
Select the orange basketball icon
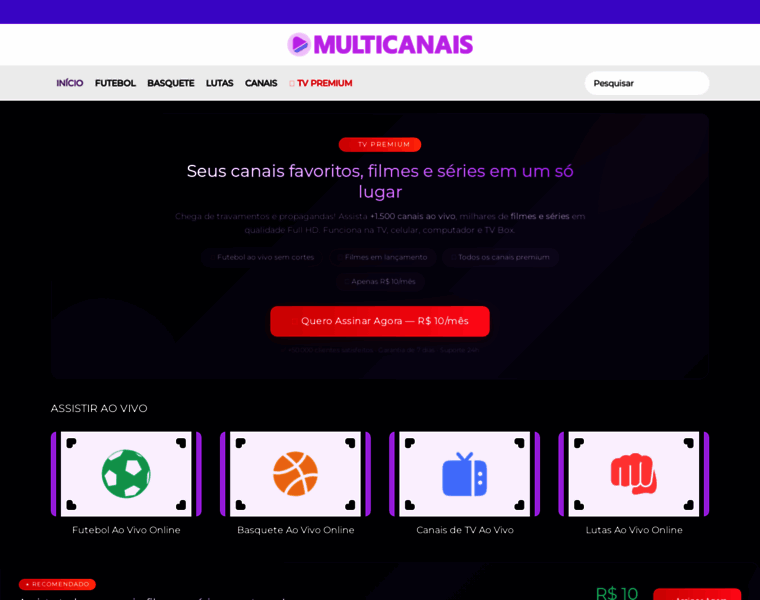296,474
